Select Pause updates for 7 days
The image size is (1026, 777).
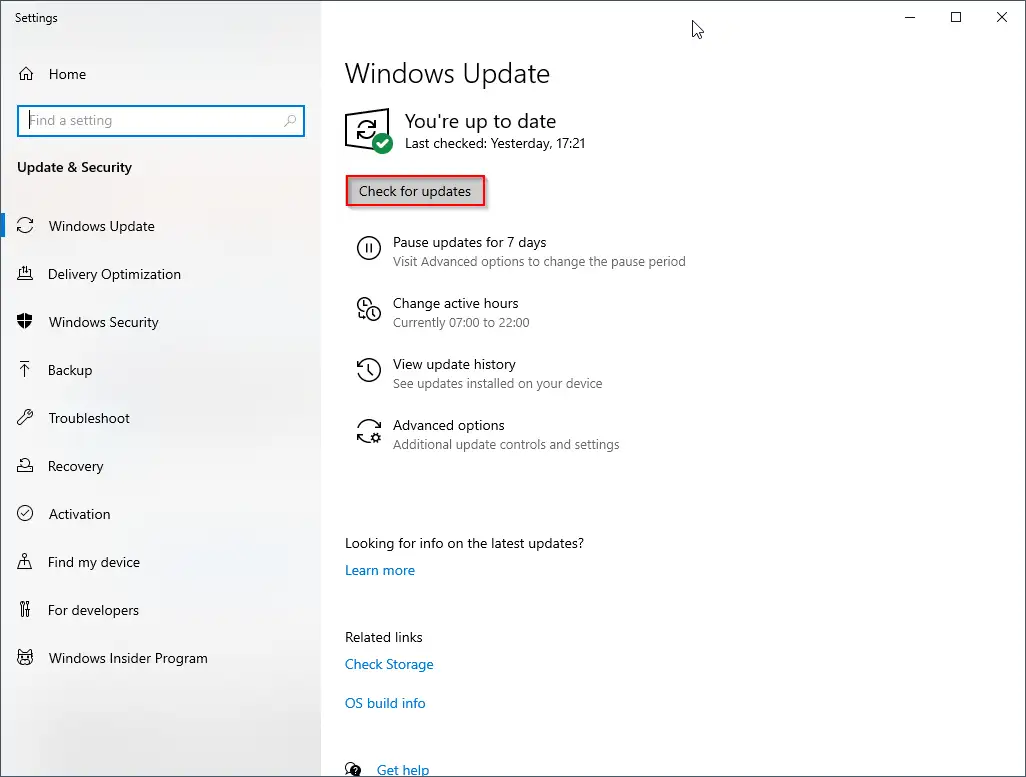(x=469, y=242)
